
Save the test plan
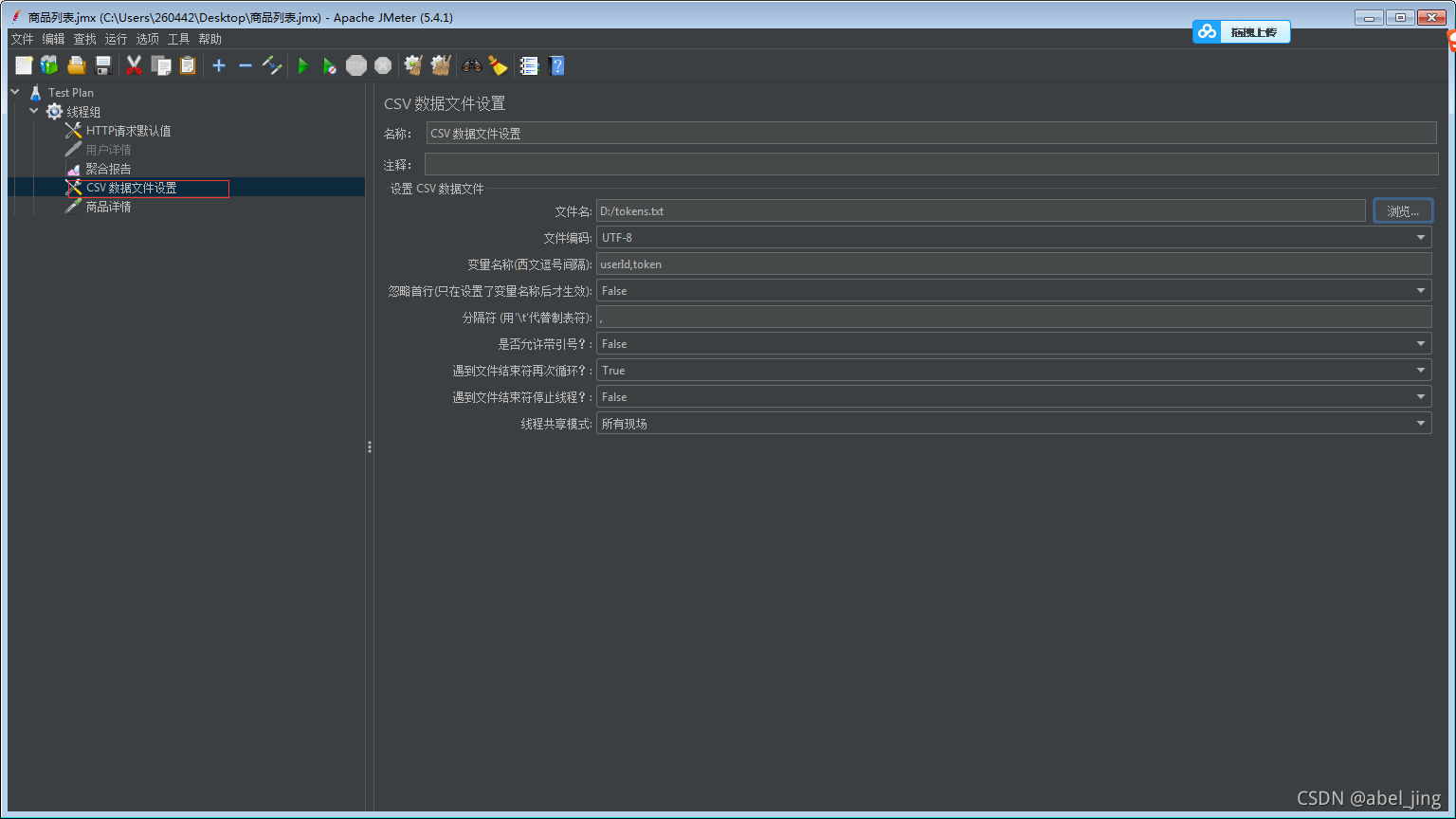click(x=103, y=65)
